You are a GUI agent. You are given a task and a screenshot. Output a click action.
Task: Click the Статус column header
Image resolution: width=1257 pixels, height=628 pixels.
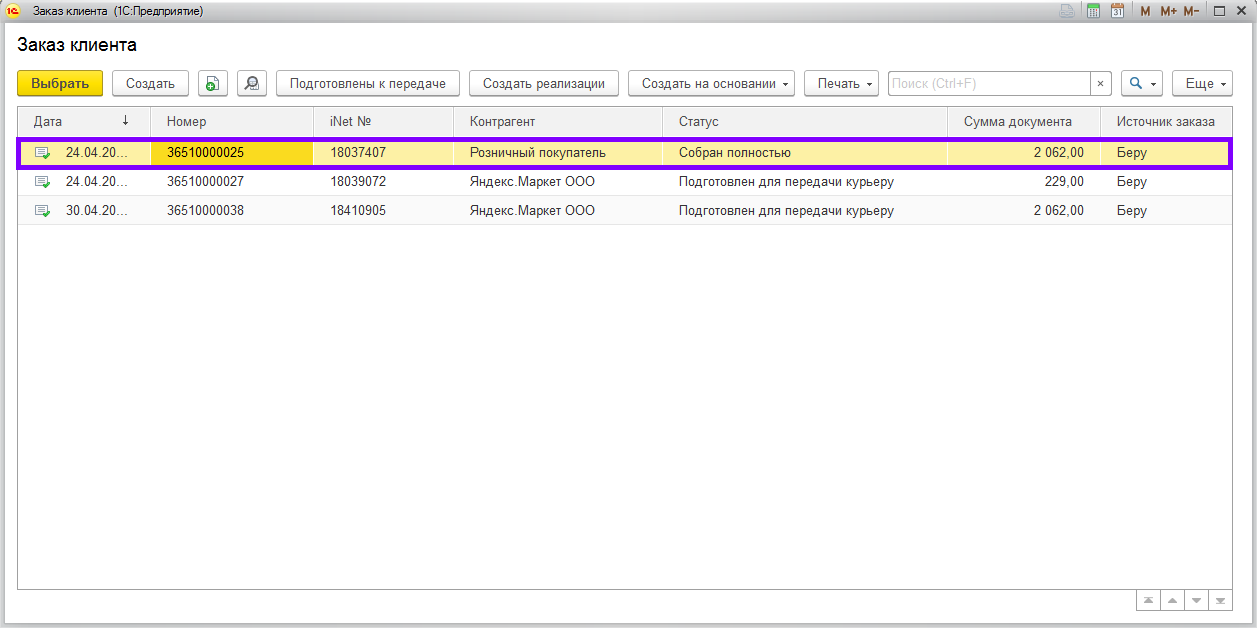tap(803, 121)
